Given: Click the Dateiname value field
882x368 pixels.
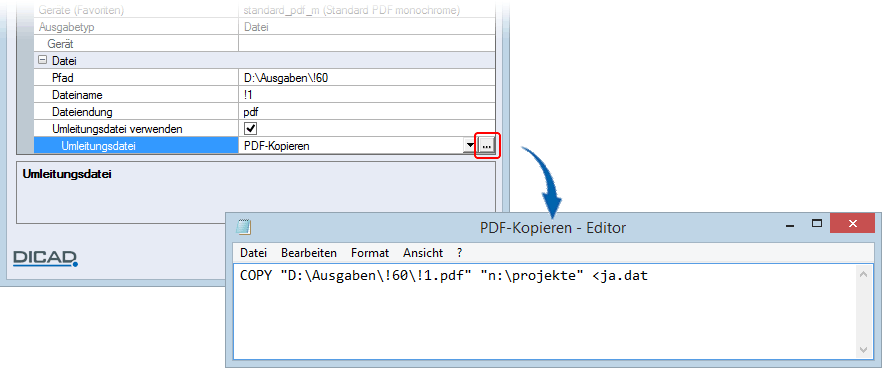Looking at the screenshot, I should (x=367, y=95).
